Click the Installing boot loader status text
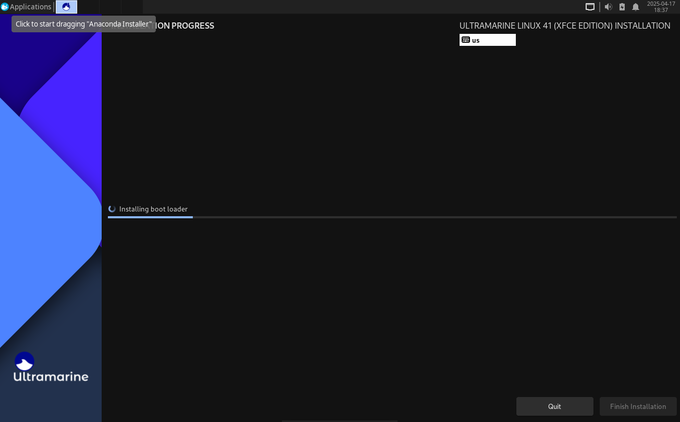680x422 pixels. [x=153, y=209]
